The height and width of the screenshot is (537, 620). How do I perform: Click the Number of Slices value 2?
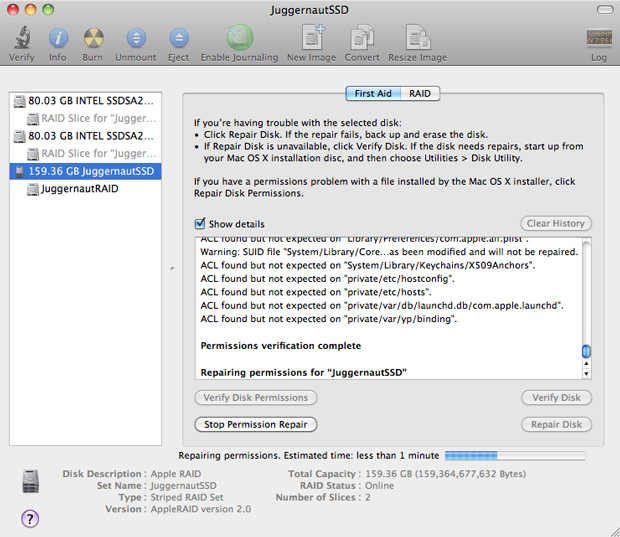coord(368,497)
